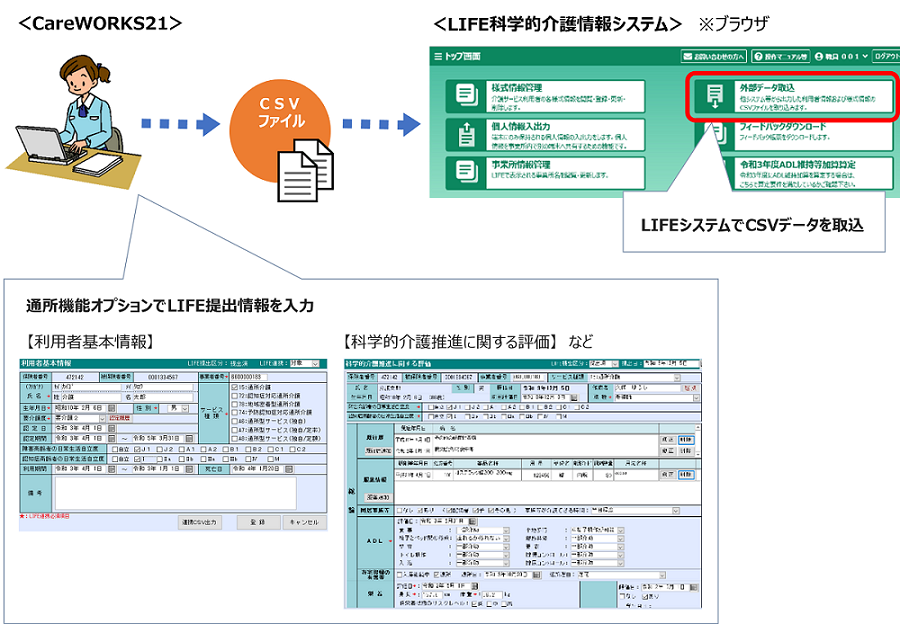Expand サービス種類 dropdown in evaluation form
Viewport: 900px width, 624px height.
677,377
